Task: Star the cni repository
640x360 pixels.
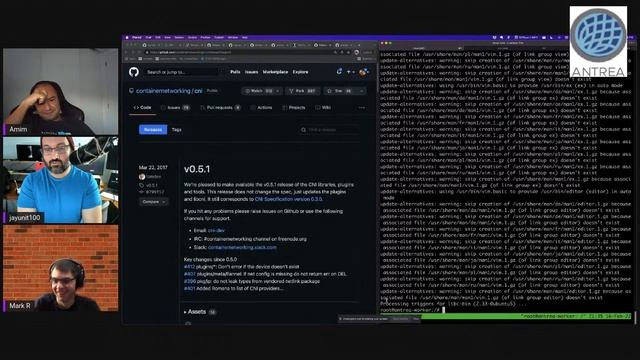Action: (x=341, y=91)
